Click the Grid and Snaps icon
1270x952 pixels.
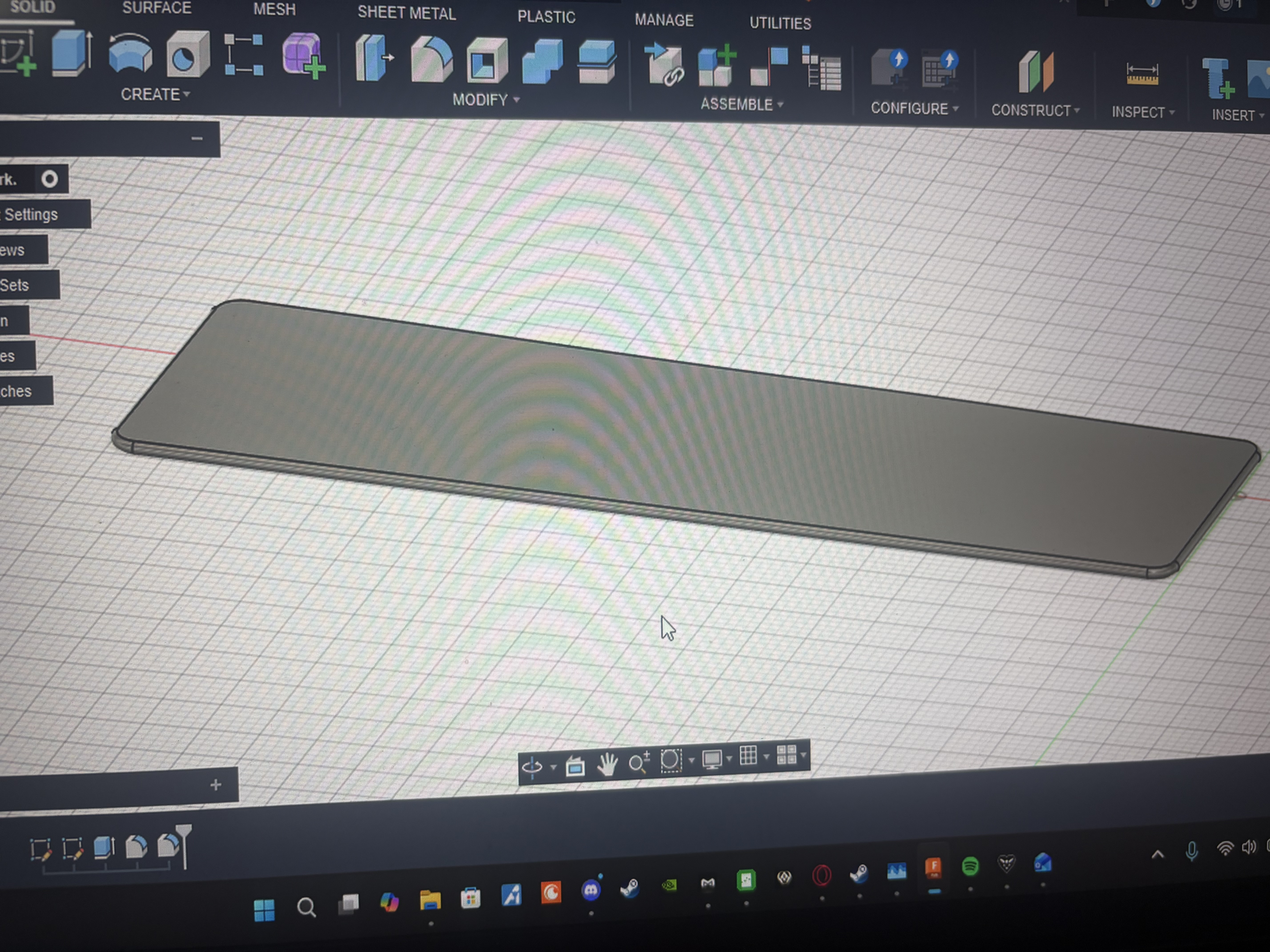click(748, 756)
